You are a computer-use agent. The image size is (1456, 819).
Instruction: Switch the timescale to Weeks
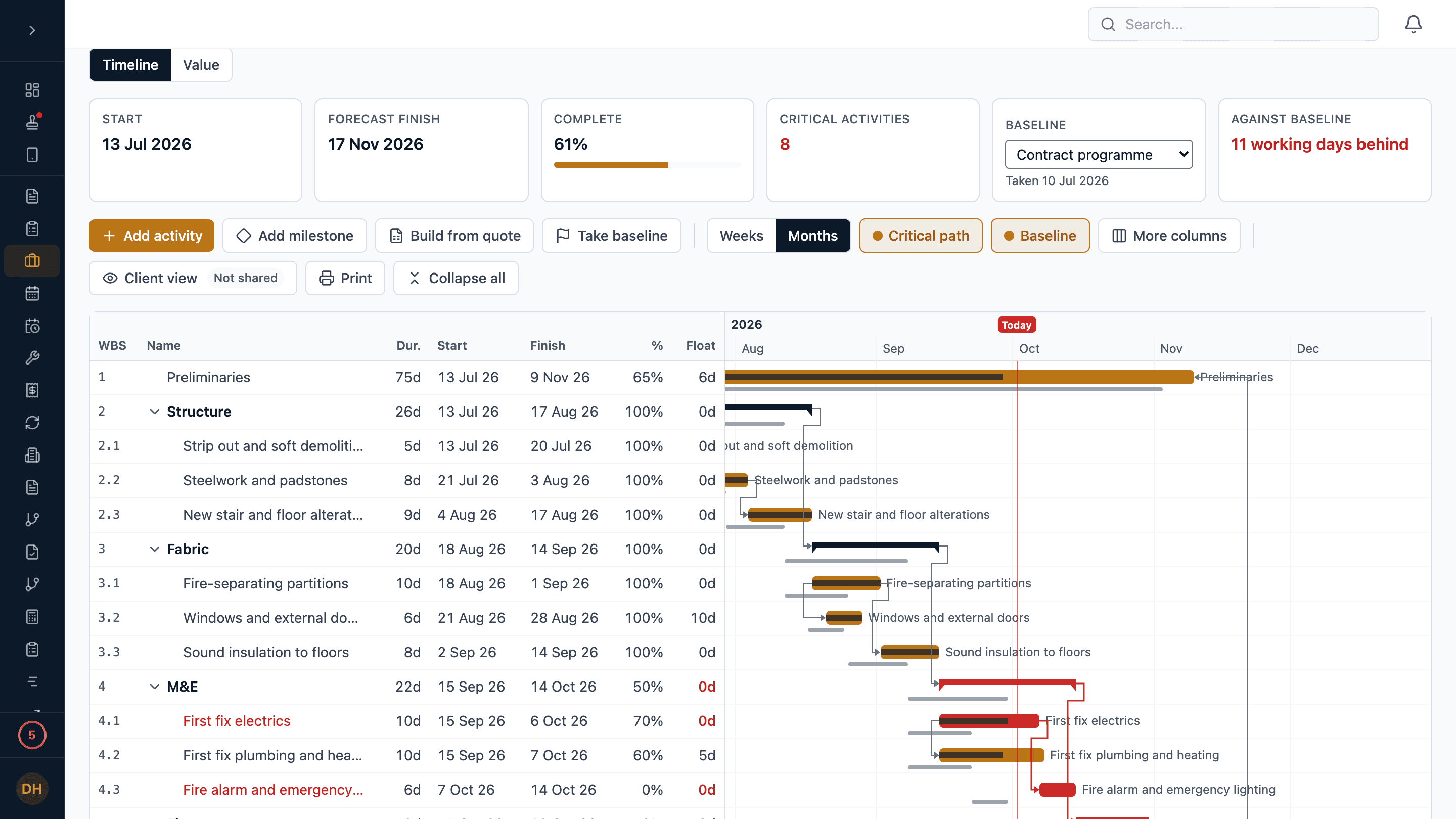(x=741, y=236)
